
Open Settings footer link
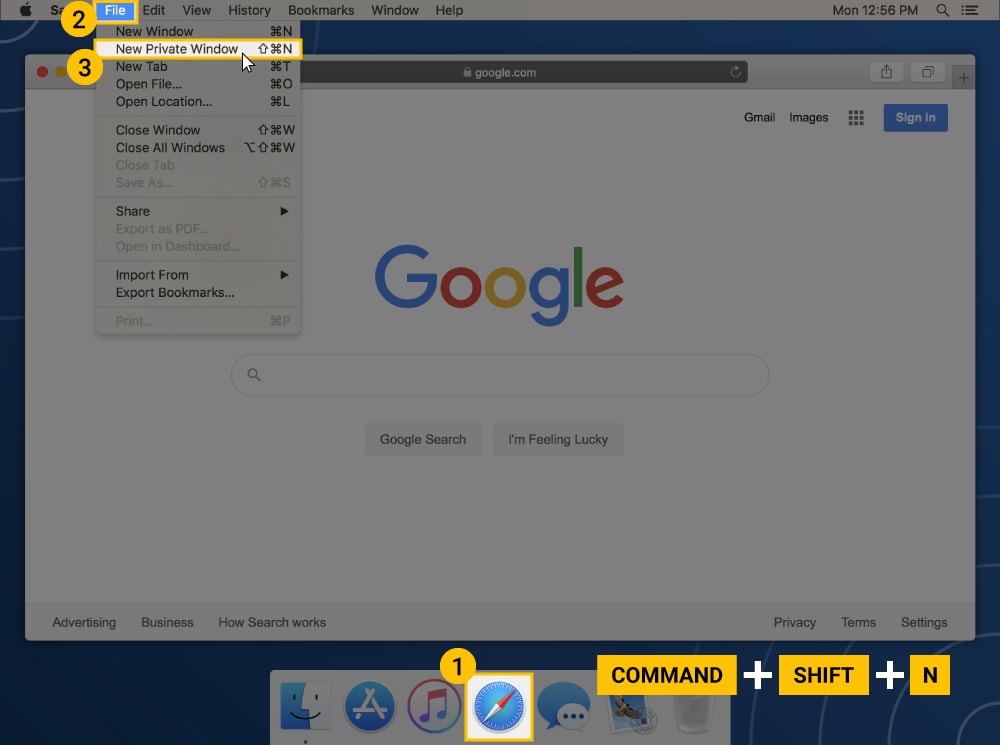[x=923, y=622]
